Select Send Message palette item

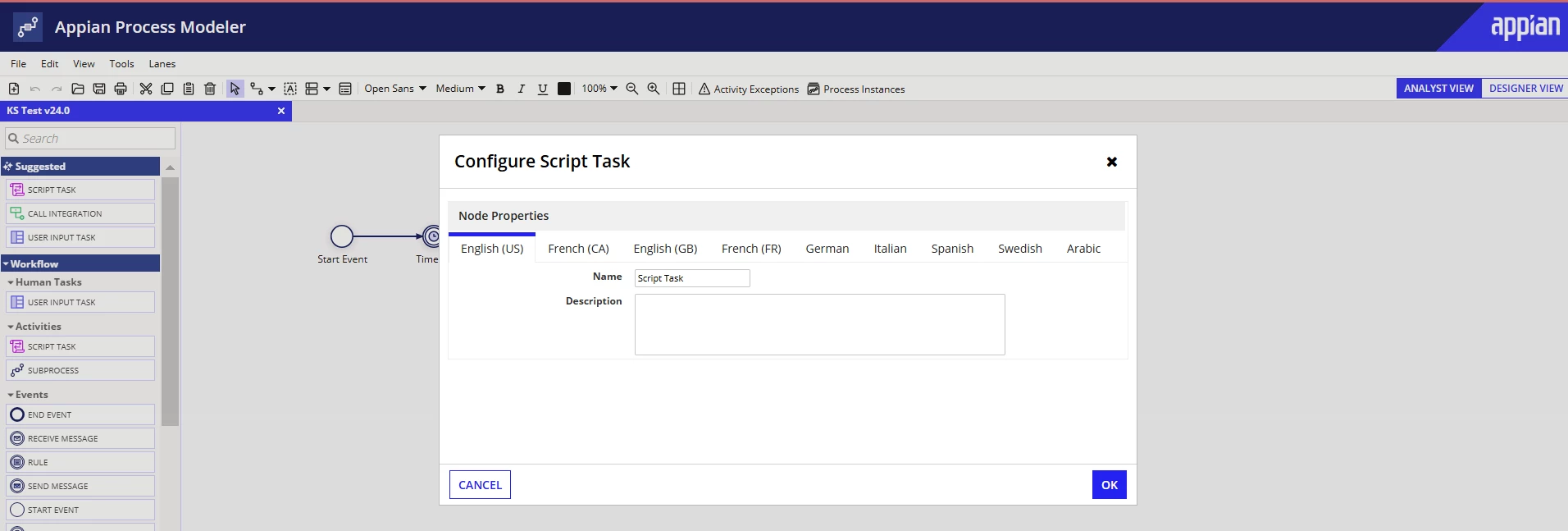pos(80,486)
